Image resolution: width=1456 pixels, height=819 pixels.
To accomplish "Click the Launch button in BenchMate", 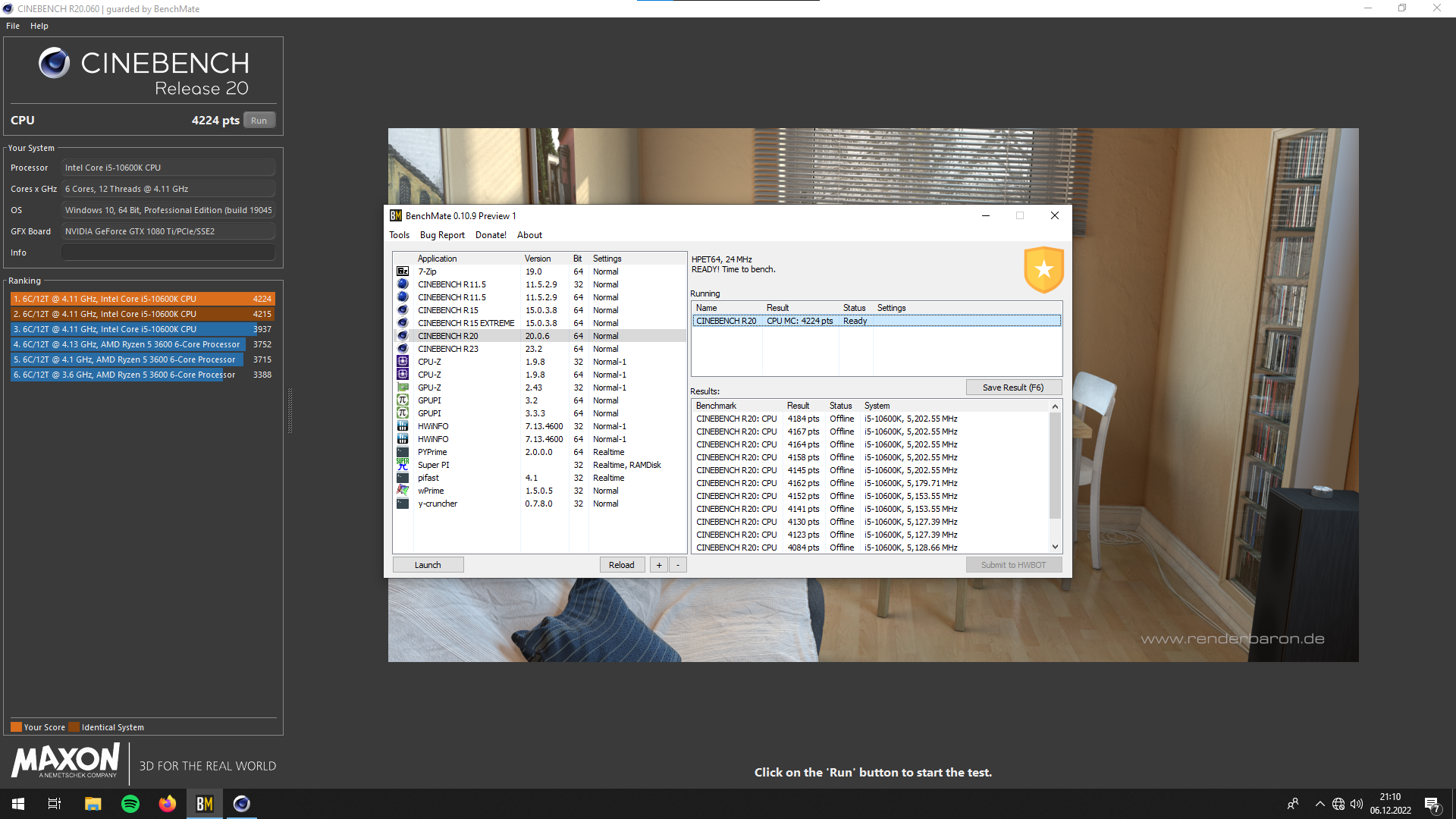I will pos(428,565).
